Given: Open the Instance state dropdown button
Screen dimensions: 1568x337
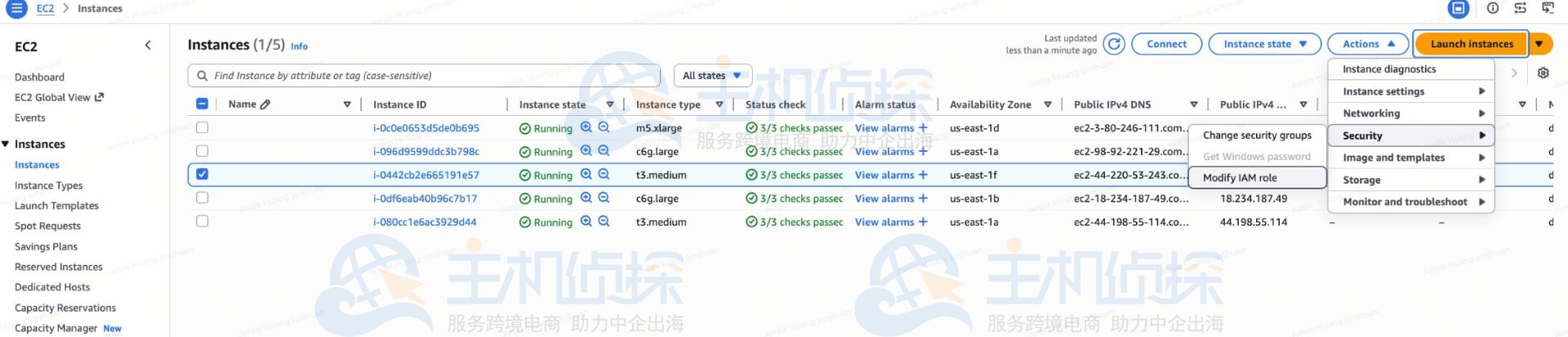Looking at the screenshot, I should pyautogui.click(x=1264, y=44).
